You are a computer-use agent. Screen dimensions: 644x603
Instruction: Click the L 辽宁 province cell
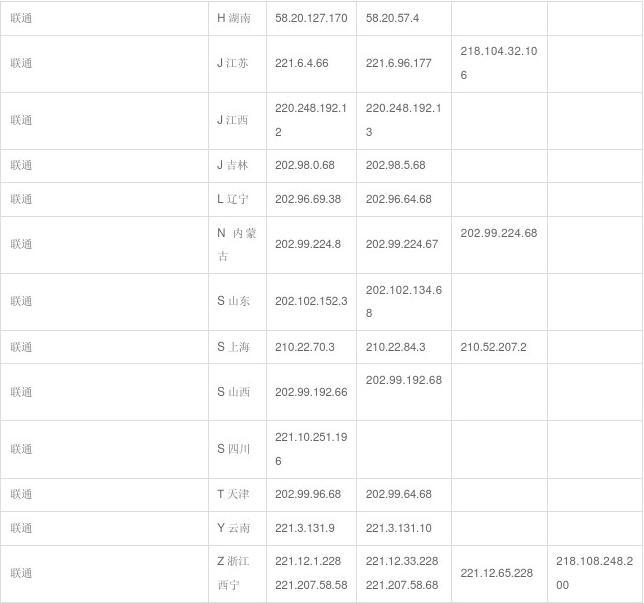234,199
